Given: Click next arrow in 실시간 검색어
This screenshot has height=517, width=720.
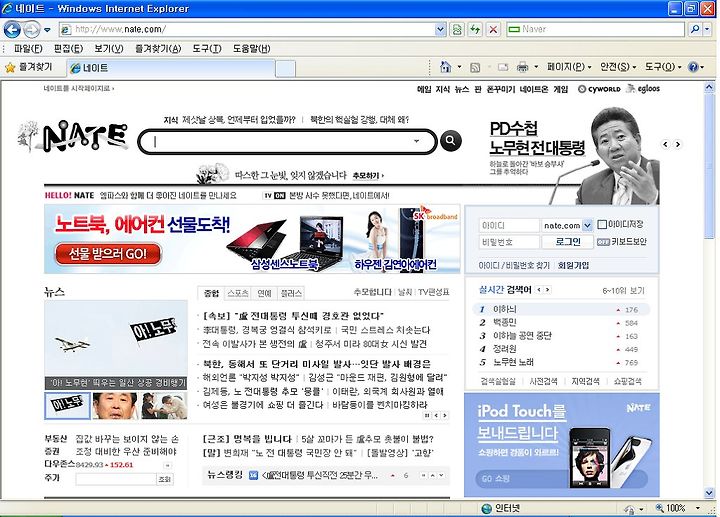Looking at the screenshot, I should (547, 290).
